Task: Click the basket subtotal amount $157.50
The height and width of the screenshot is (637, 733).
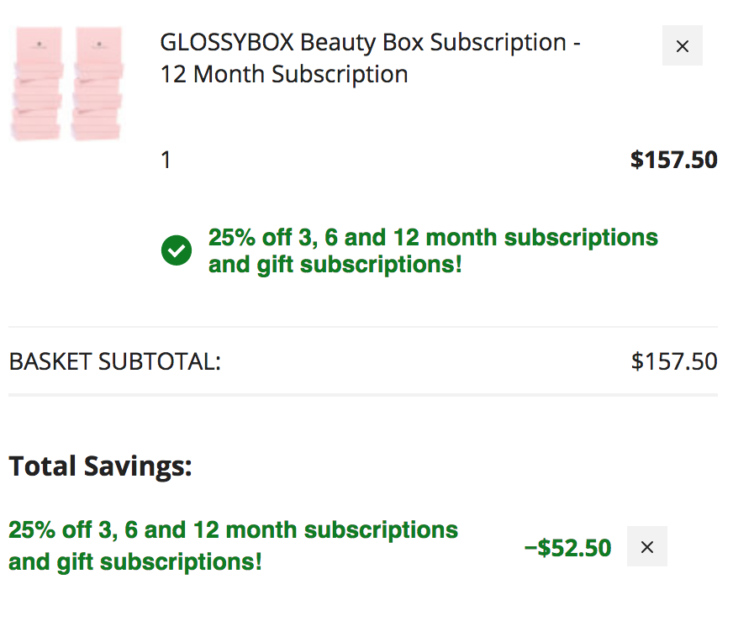Action: point(674,362)
